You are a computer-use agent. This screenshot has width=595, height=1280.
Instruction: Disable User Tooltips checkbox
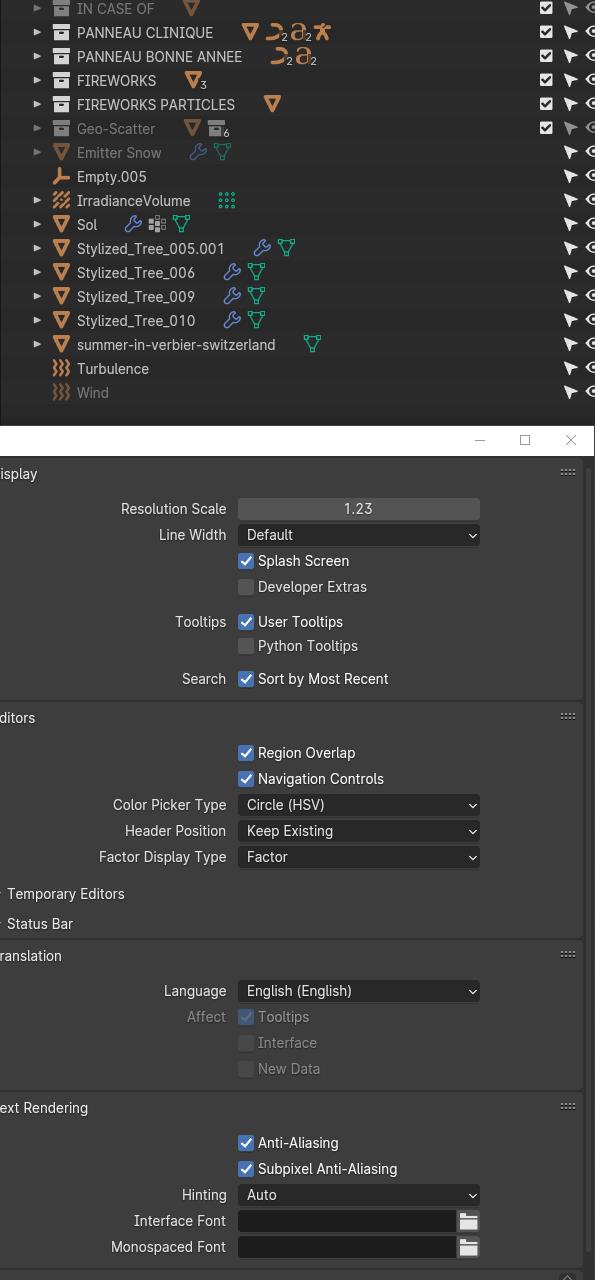coord(246,622)
